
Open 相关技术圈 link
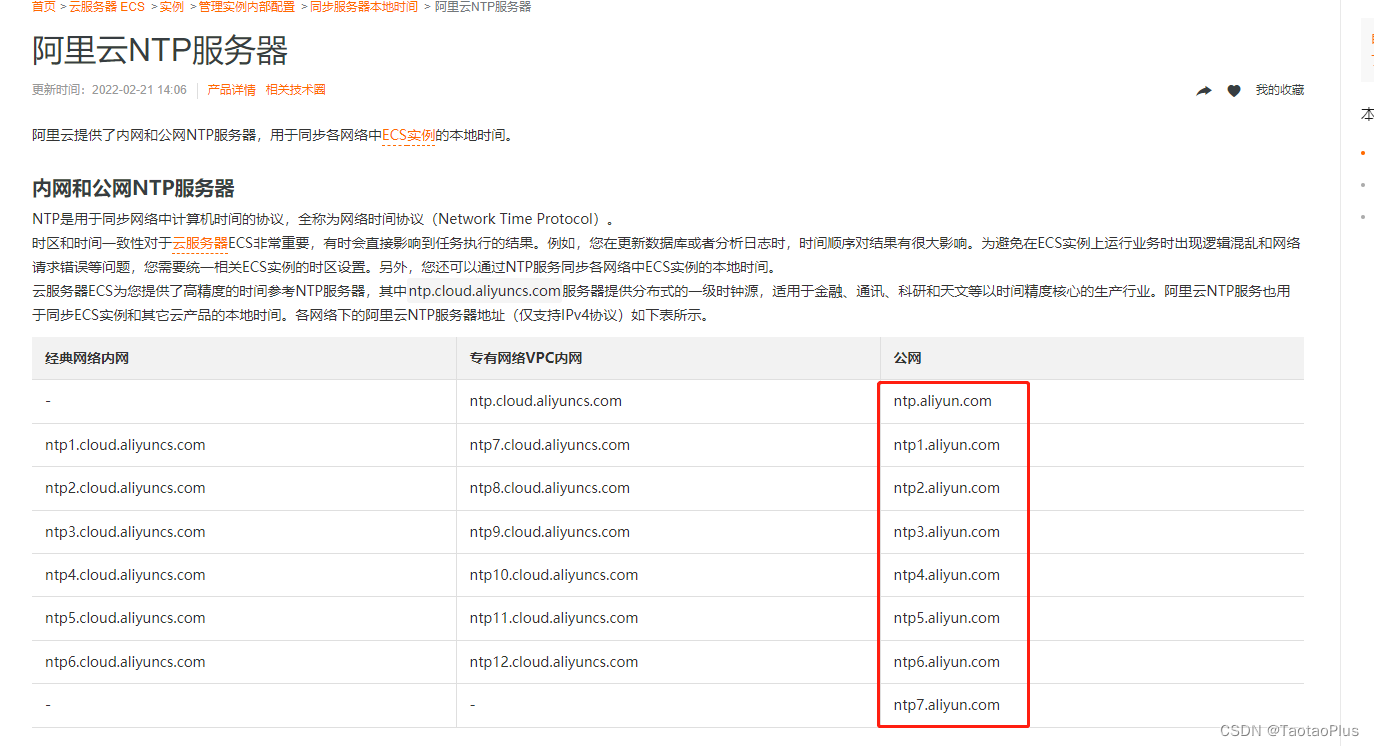(x=296, y=90)
